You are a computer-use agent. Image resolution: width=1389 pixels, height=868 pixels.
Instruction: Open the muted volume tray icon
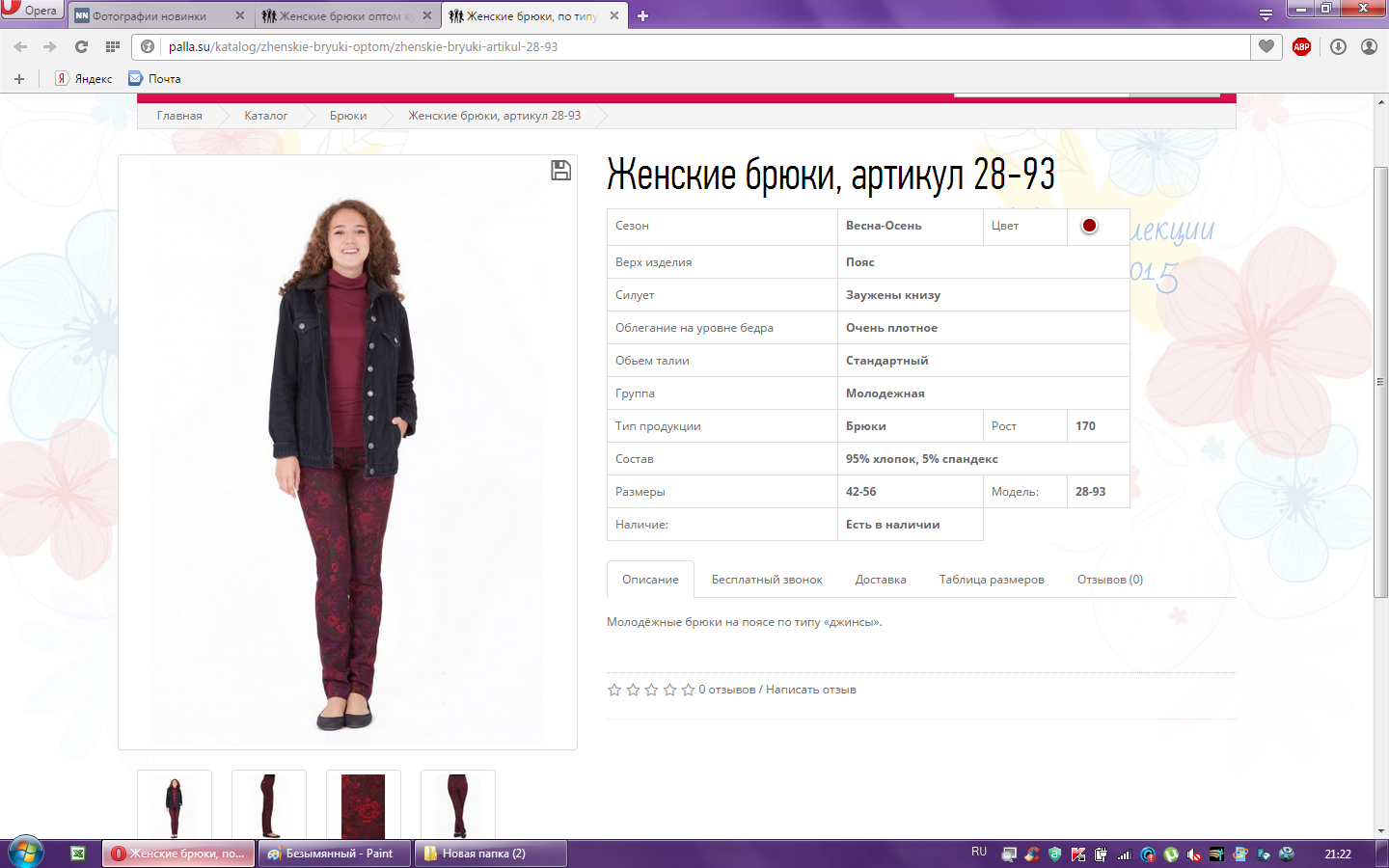1194,854
